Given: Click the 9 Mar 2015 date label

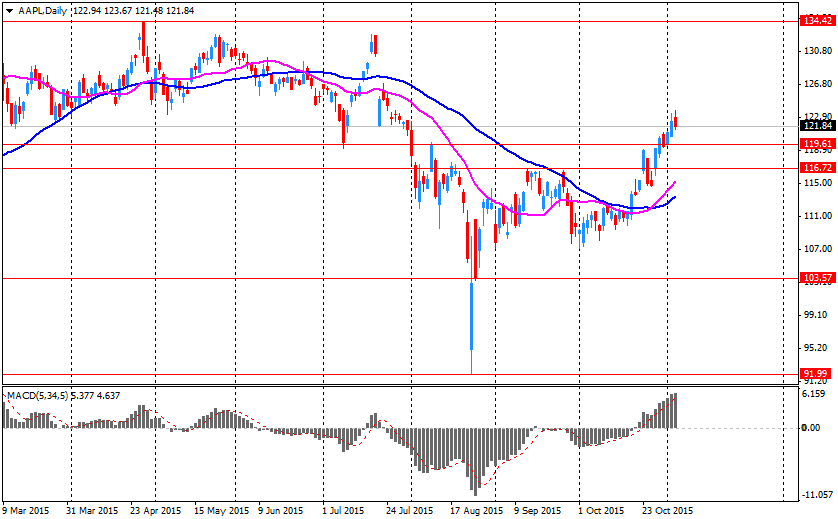Looking at the screenshot, I should (26, 510).
